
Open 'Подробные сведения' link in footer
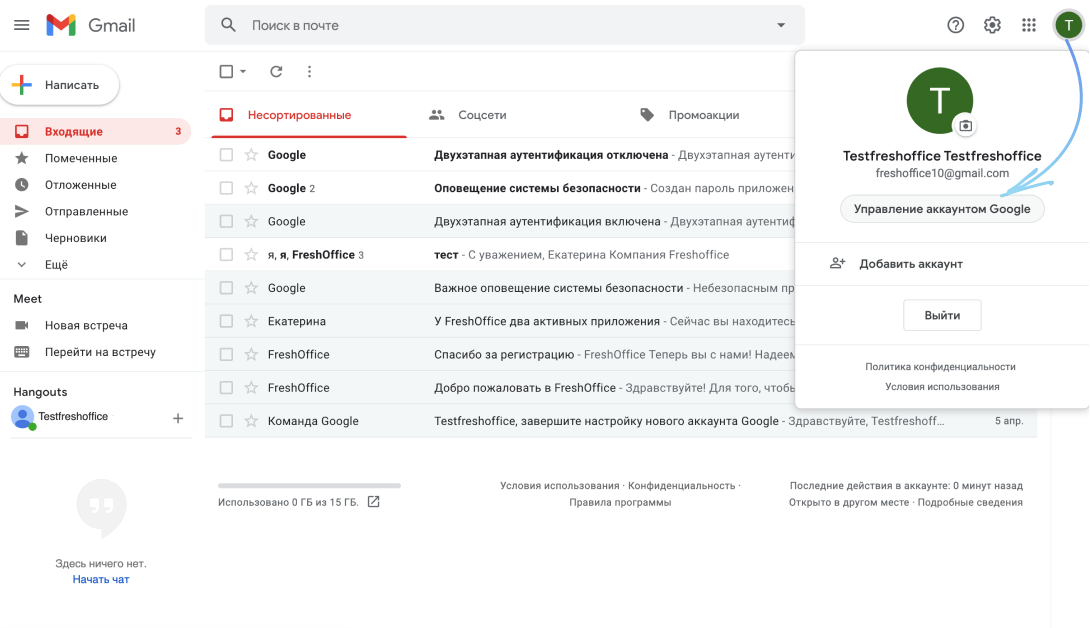(x=970, y=502)
